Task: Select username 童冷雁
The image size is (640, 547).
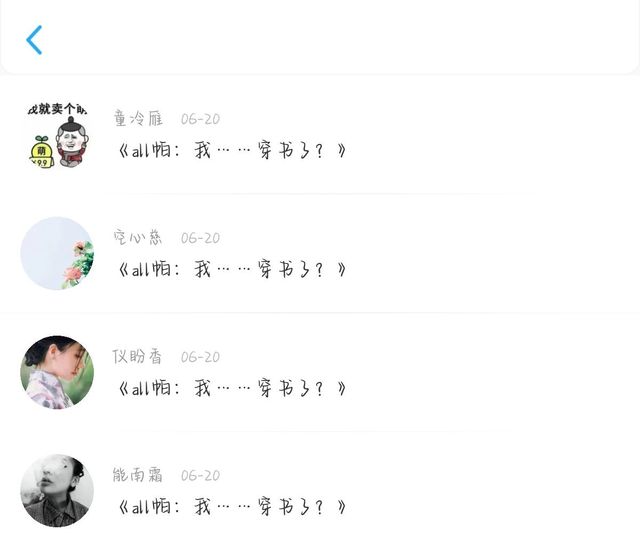Action: 138,119
